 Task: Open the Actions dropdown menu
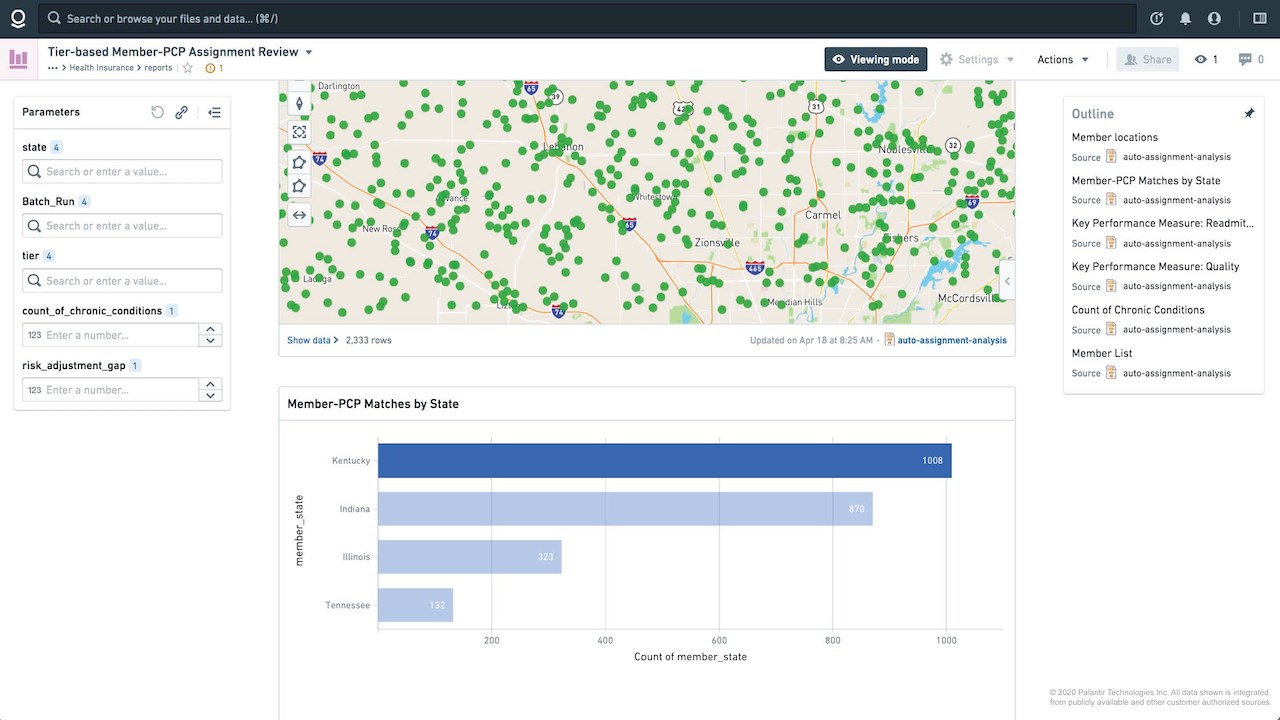pyautogui.click(x=1063, y=60)
